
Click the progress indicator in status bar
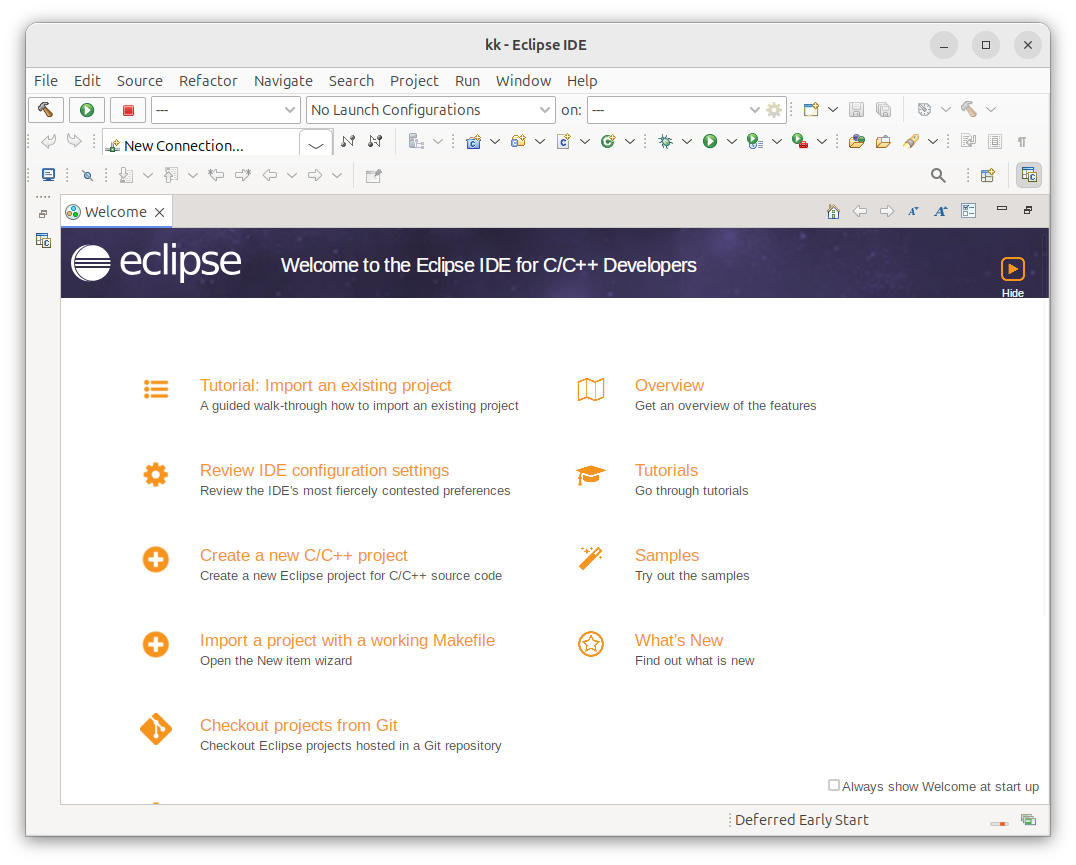pos(999,823)
